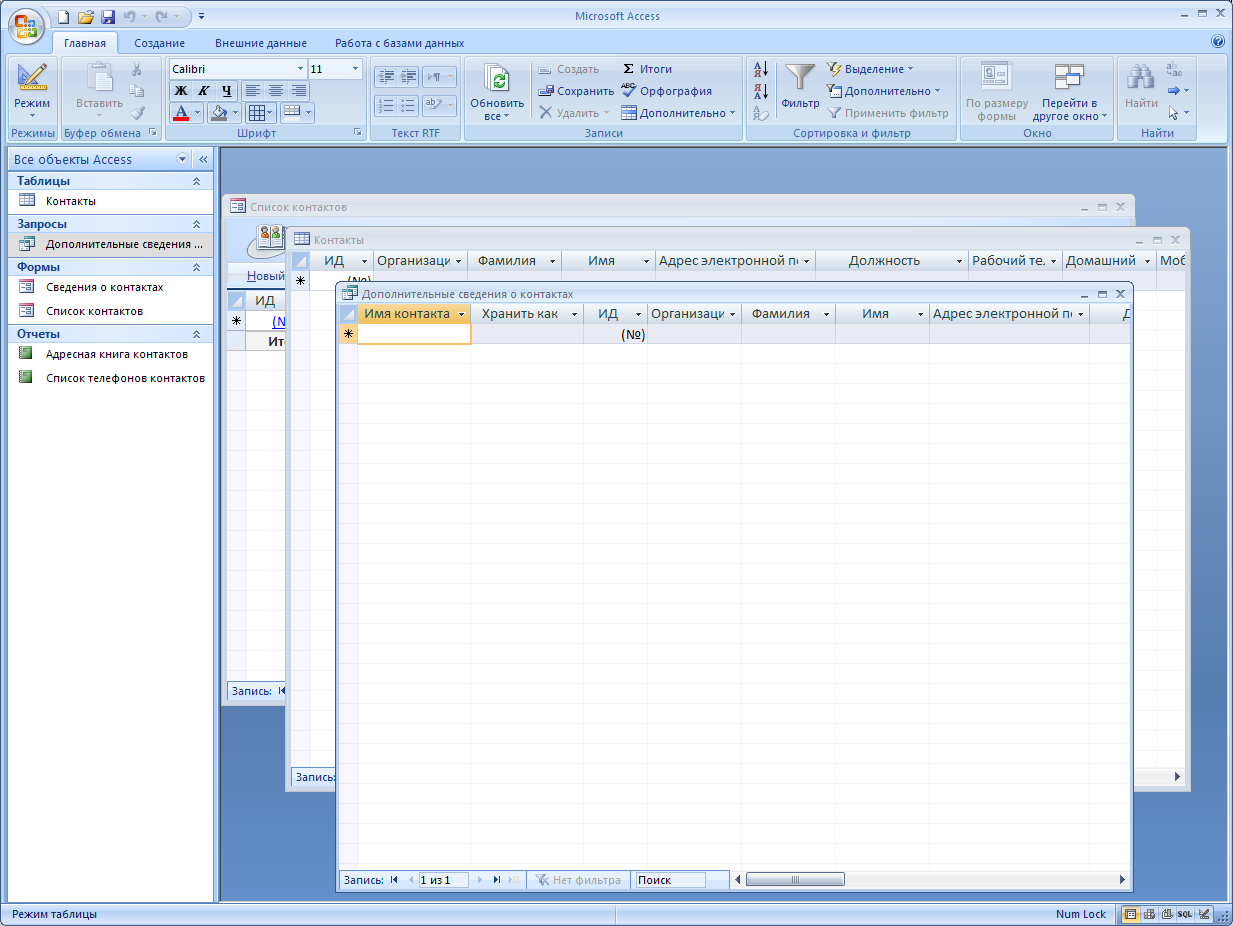Open Дополнительно dropdown in Записи group
1233x926 pixels.
[679, 113]
